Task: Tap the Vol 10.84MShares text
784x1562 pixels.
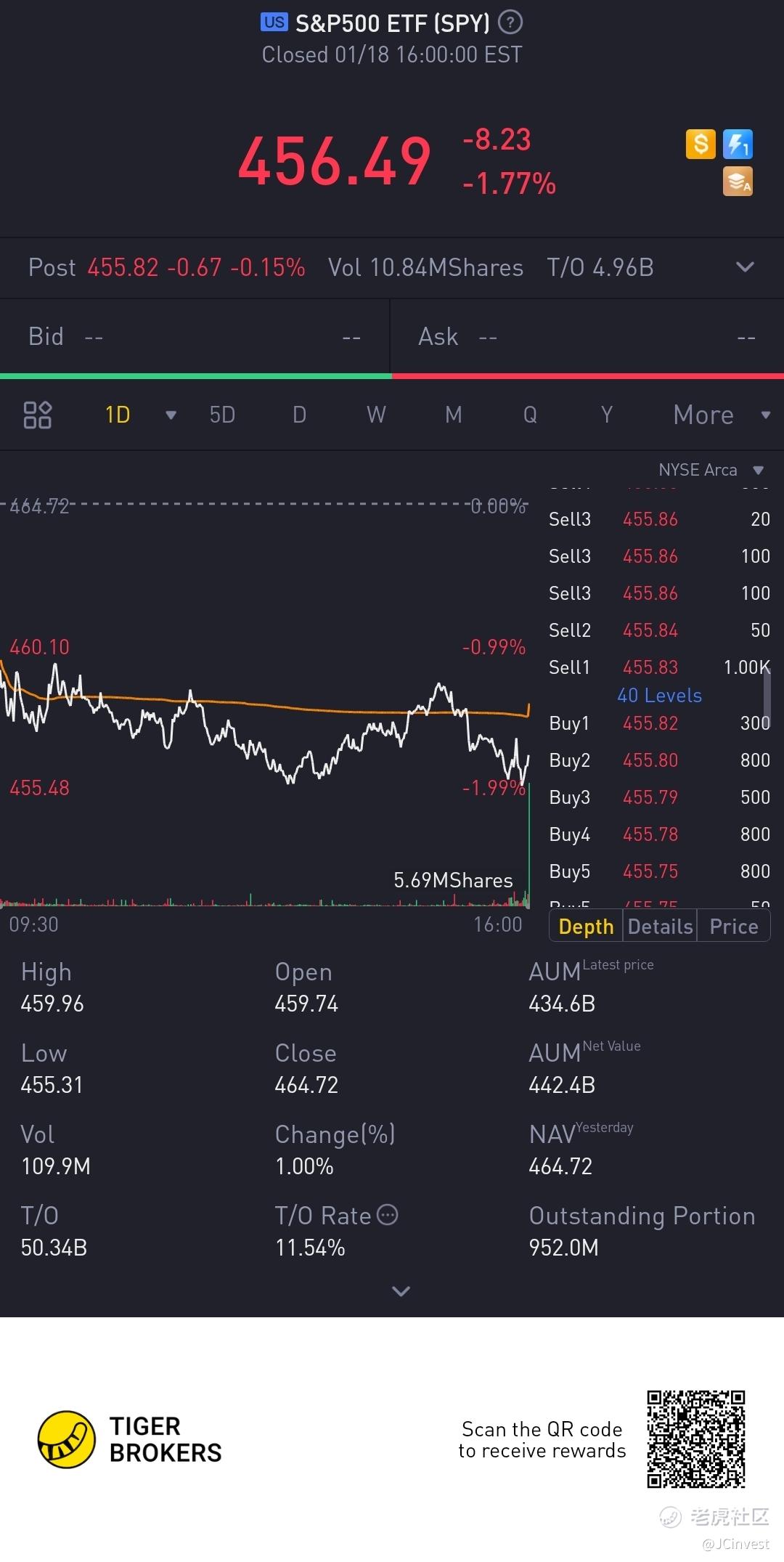Action: pos(425,267)
